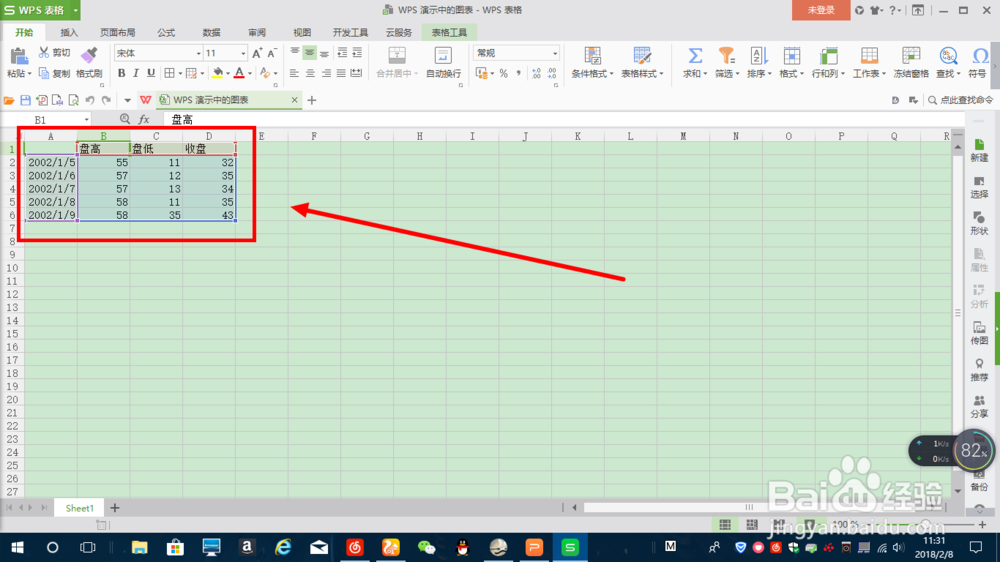Image resolution: width=1000 pixels, height=562 pixels.
Task: Open the Name Box dropdown arrow
Action: point(86,120)
